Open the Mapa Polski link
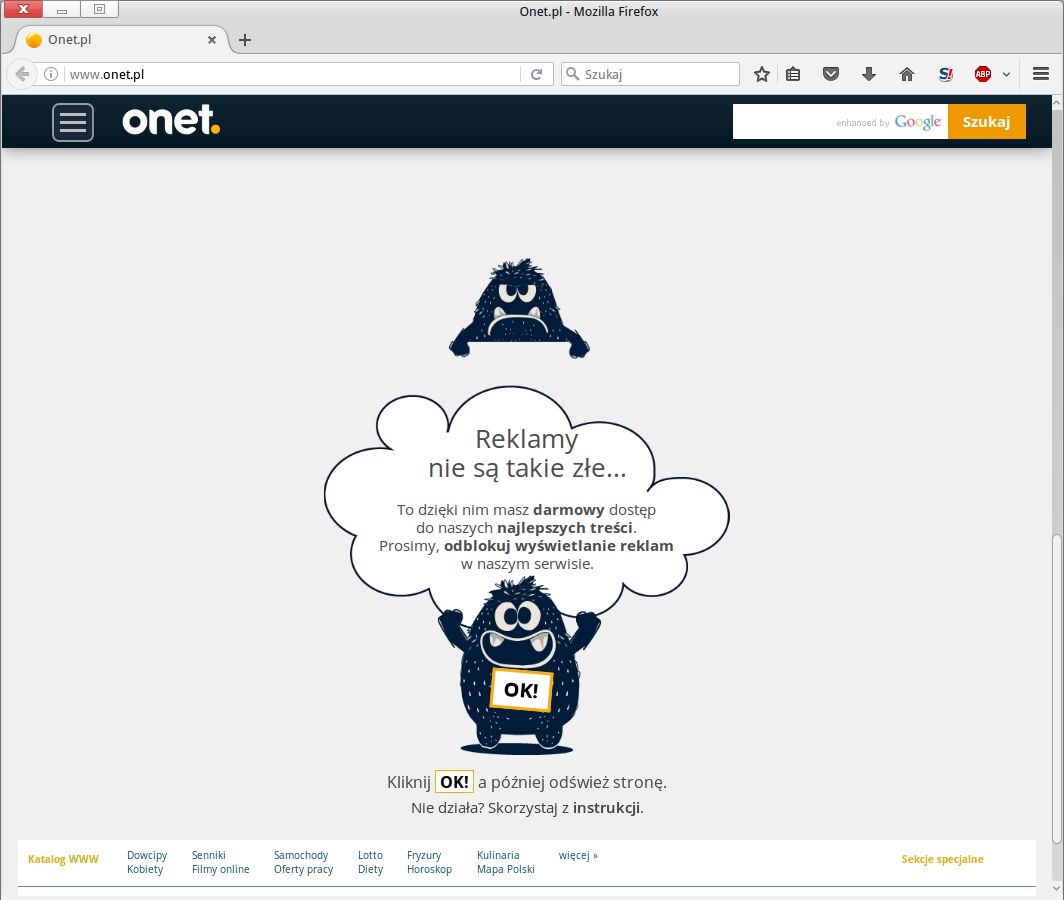Screen dimensions: 1064x900 click(x=506, y=869)
